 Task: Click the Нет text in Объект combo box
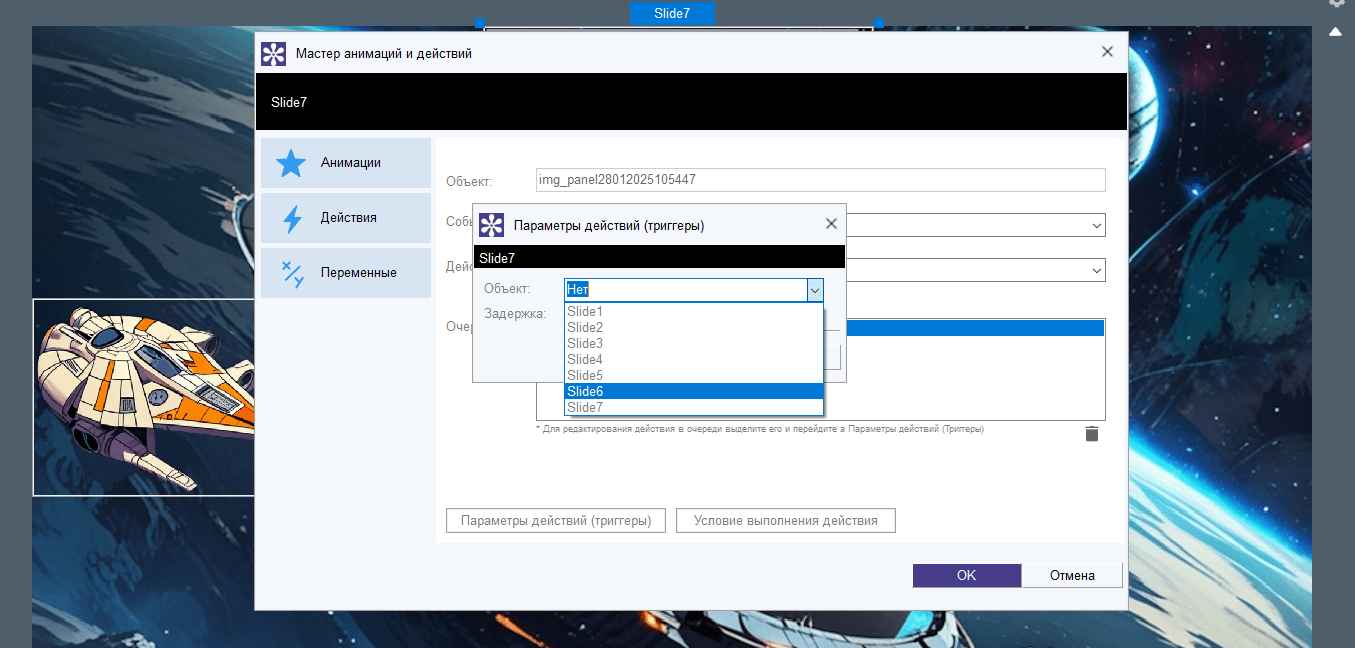click(x=578, y=290)
